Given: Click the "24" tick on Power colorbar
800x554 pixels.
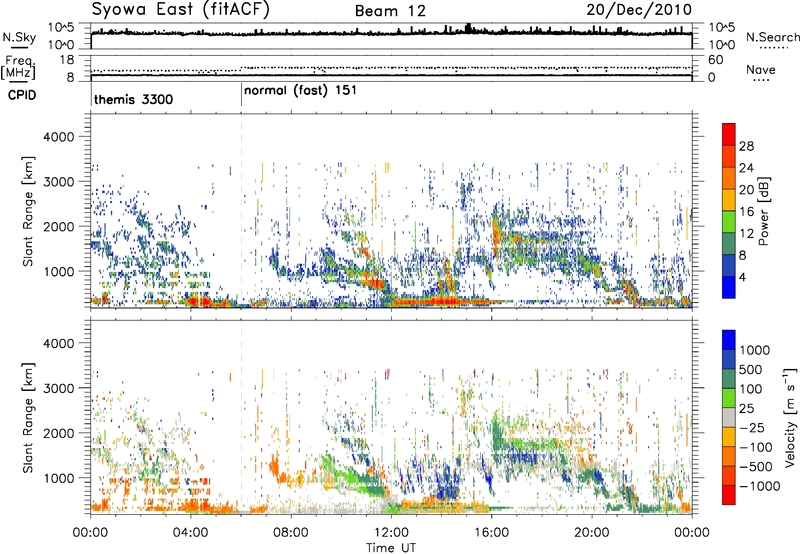Looking at the screenshot, I should [x=746, y=168].
